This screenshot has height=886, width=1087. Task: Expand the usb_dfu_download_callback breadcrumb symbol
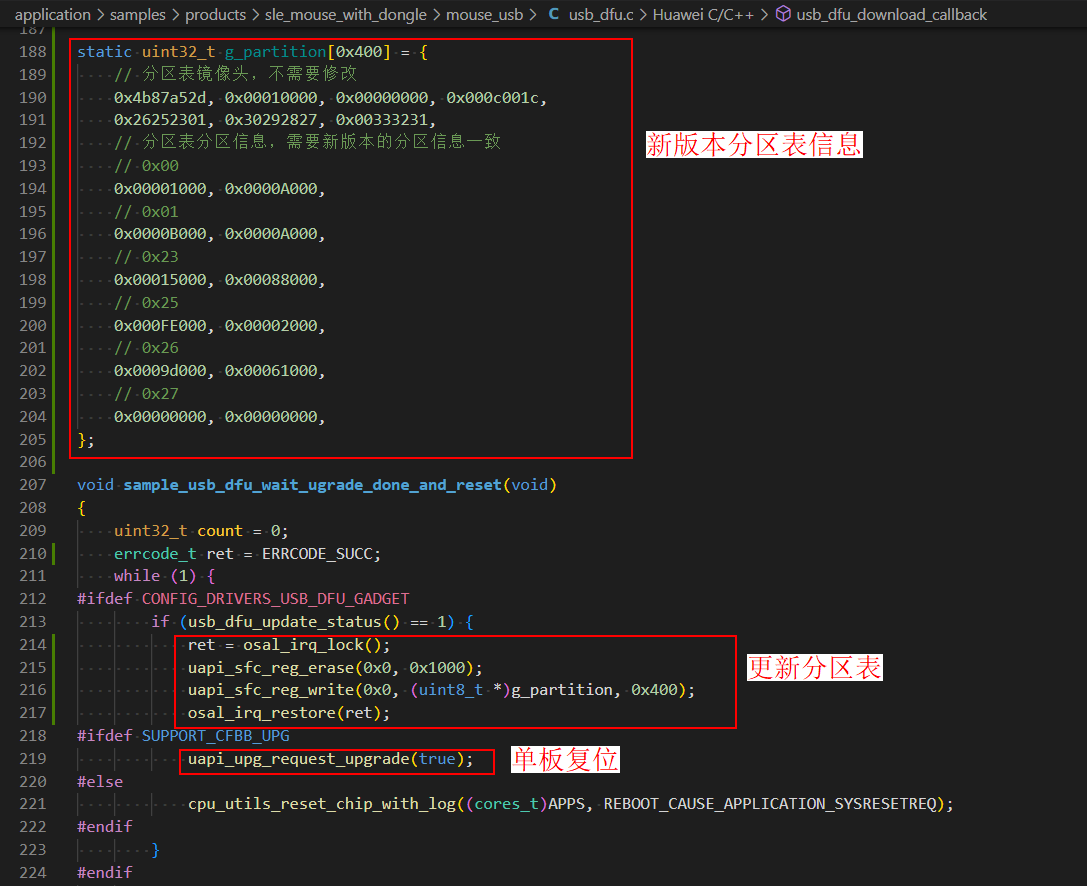(891, 14)
